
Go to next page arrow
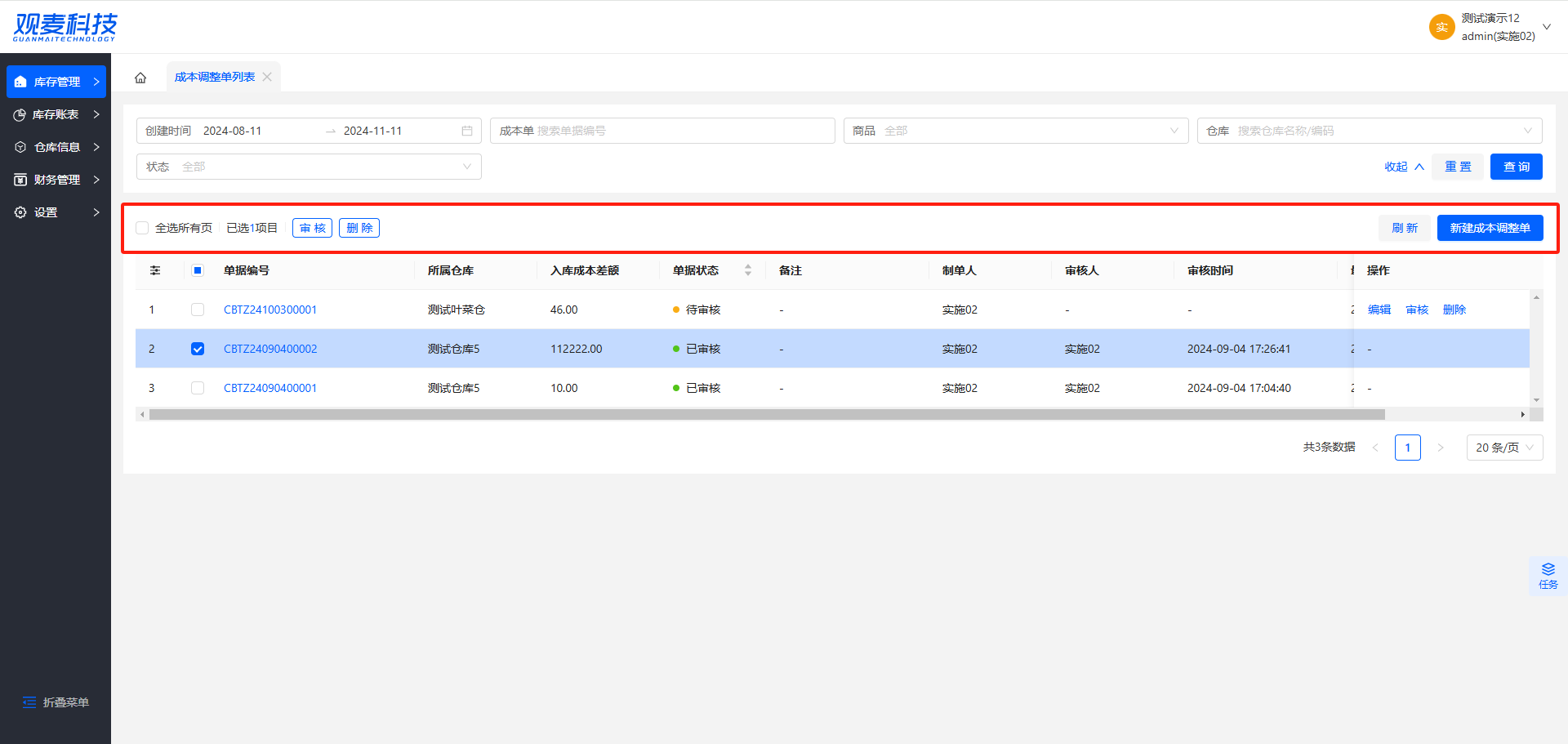point(1441,448)
